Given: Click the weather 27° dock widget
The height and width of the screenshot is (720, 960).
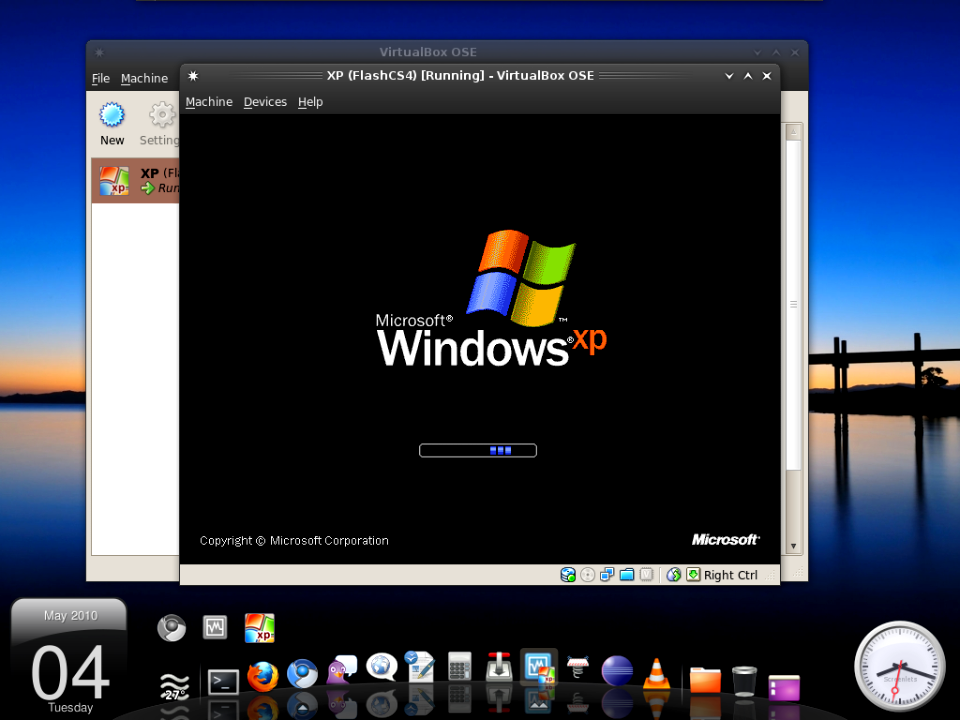Looking at the screenshot, I should coord(174,687).
